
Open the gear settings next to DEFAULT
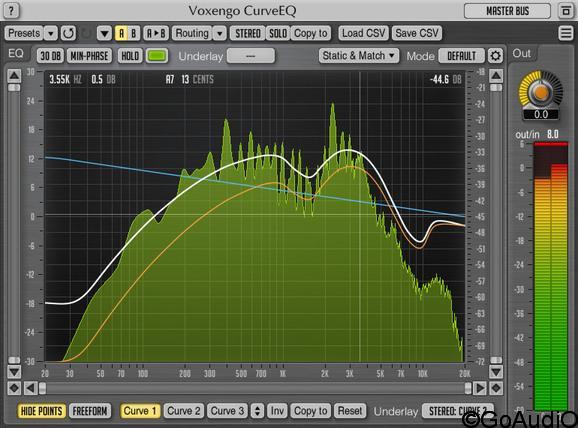coord(495,56)
